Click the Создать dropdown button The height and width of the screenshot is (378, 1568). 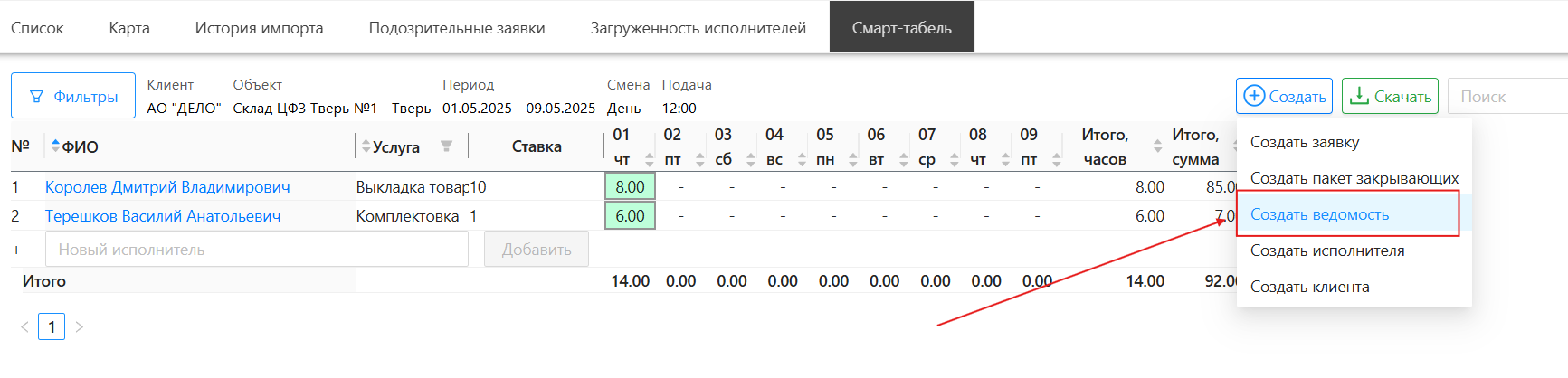[x=1284, y=96]
